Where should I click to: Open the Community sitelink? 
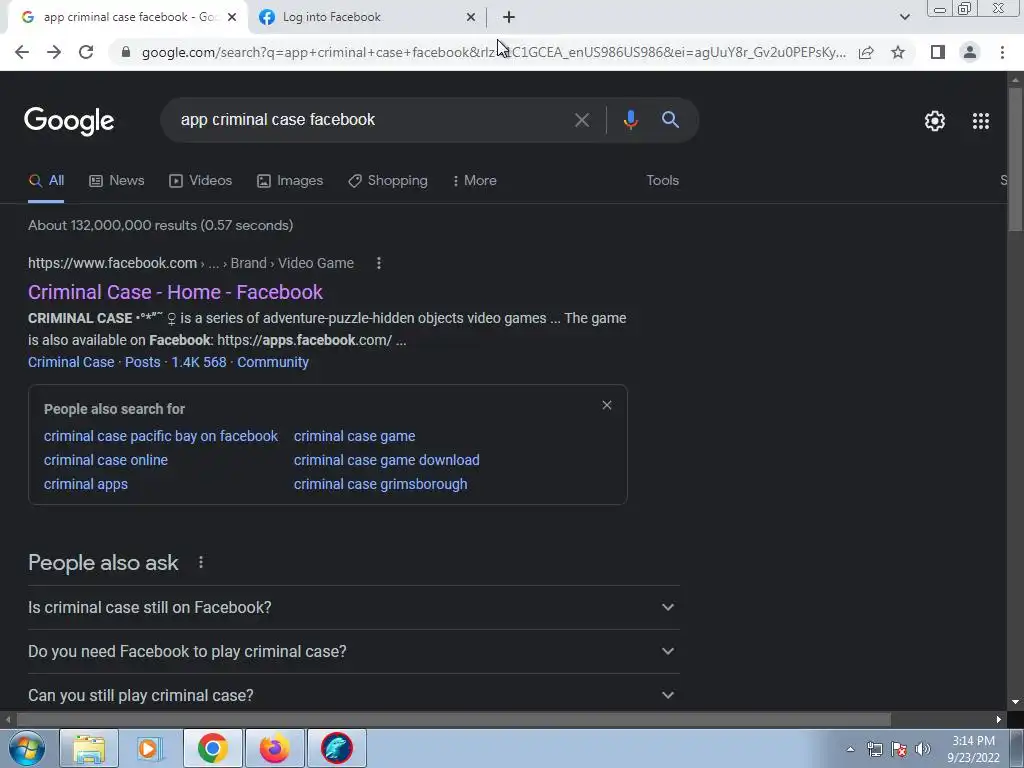[x=272, y=362]
